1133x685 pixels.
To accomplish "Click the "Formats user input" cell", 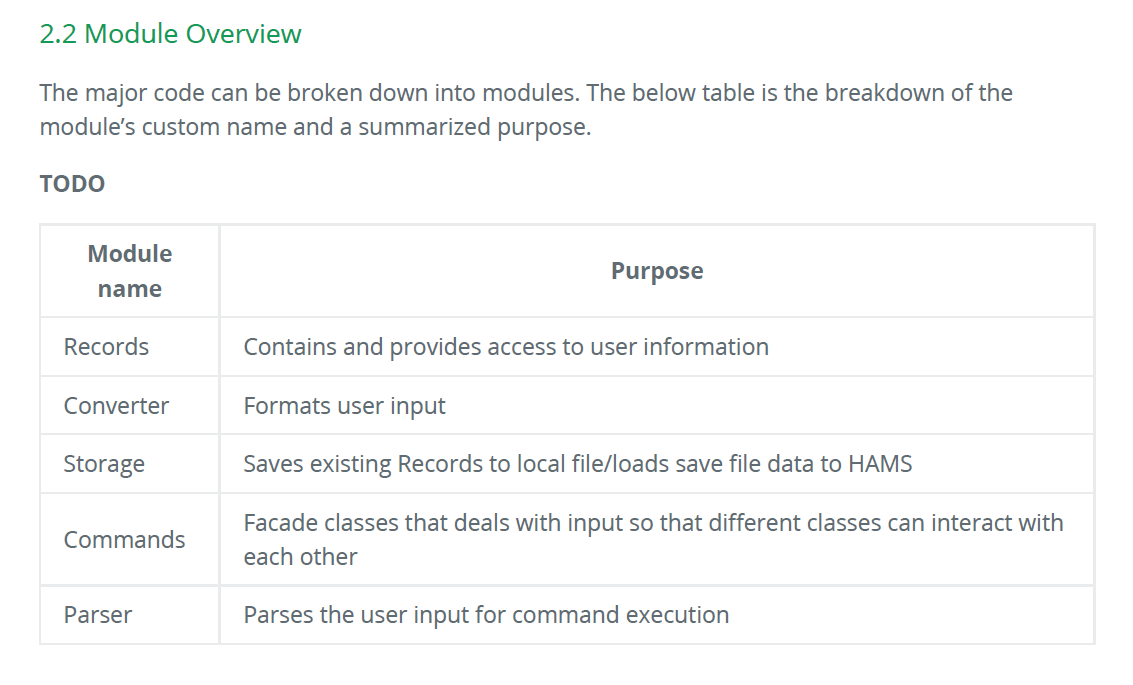I will pos(657,405).
